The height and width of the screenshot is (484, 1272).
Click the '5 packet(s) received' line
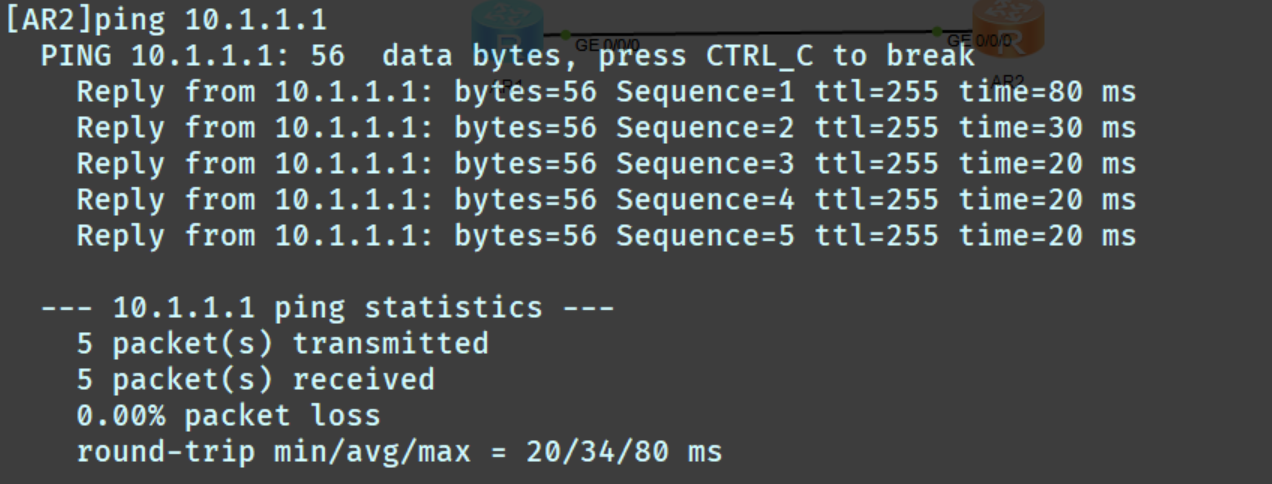coord(255,380)
